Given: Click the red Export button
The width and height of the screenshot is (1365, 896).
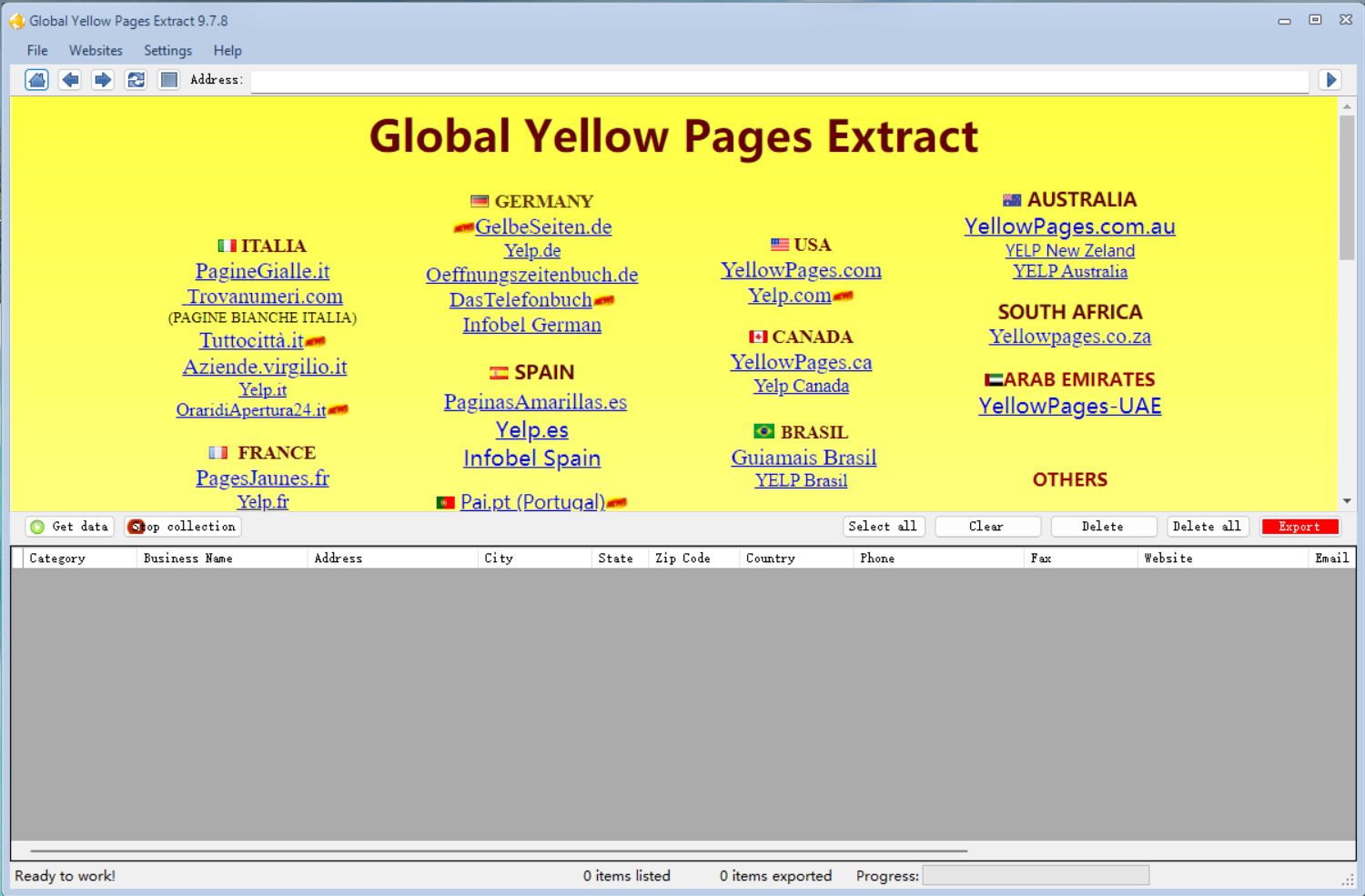Looking at the screenshot, I should point(1299,527).
